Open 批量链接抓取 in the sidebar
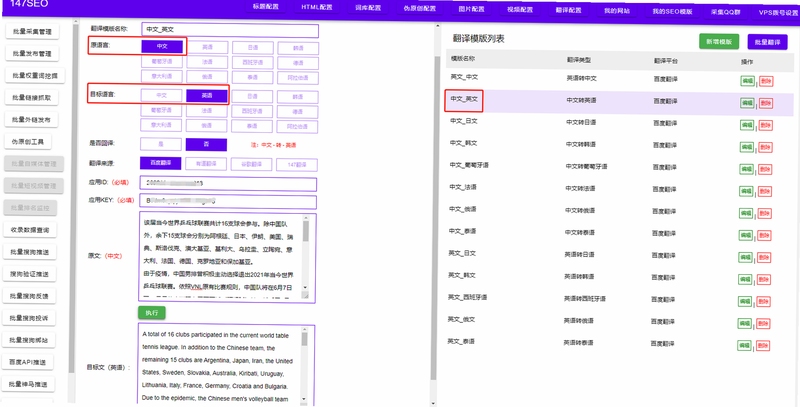Image resolution: width=800 pixels, height=407 pixels. coord(32,97)
